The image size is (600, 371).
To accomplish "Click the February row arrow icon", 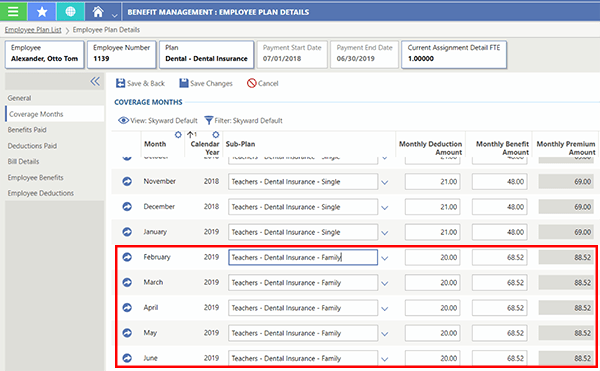I will point(127,257).
